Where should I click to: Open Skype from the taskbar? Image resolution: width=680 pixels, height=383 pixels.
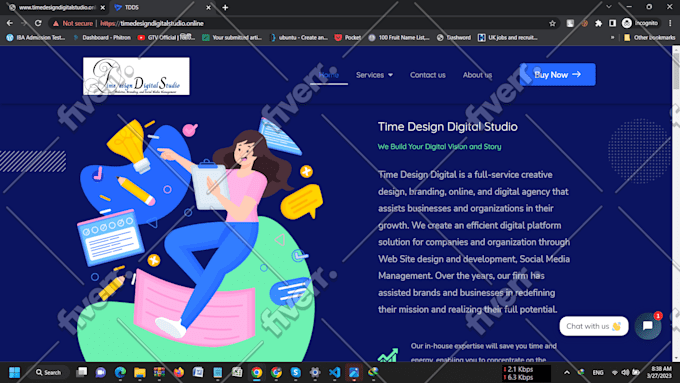[296, 373]
